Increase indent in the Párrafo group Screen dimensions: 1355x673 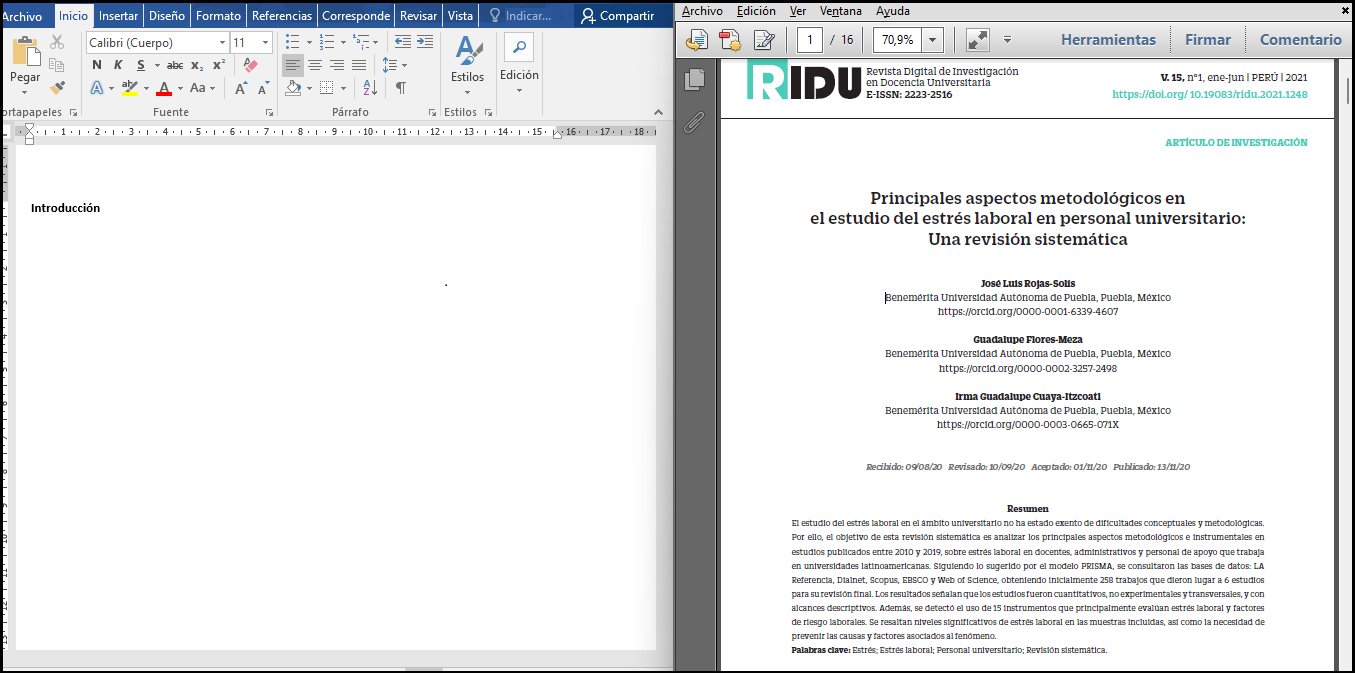tap(425, 42)
